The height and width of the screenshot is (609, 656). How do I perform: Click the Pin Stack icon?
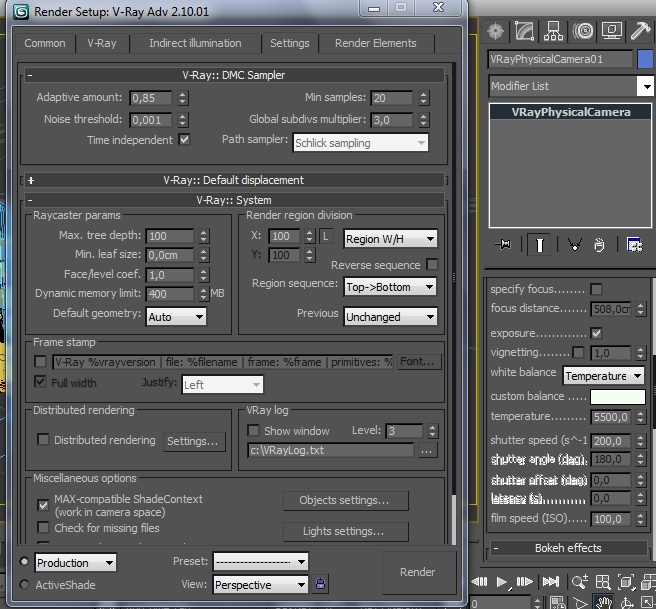[503, 244]
